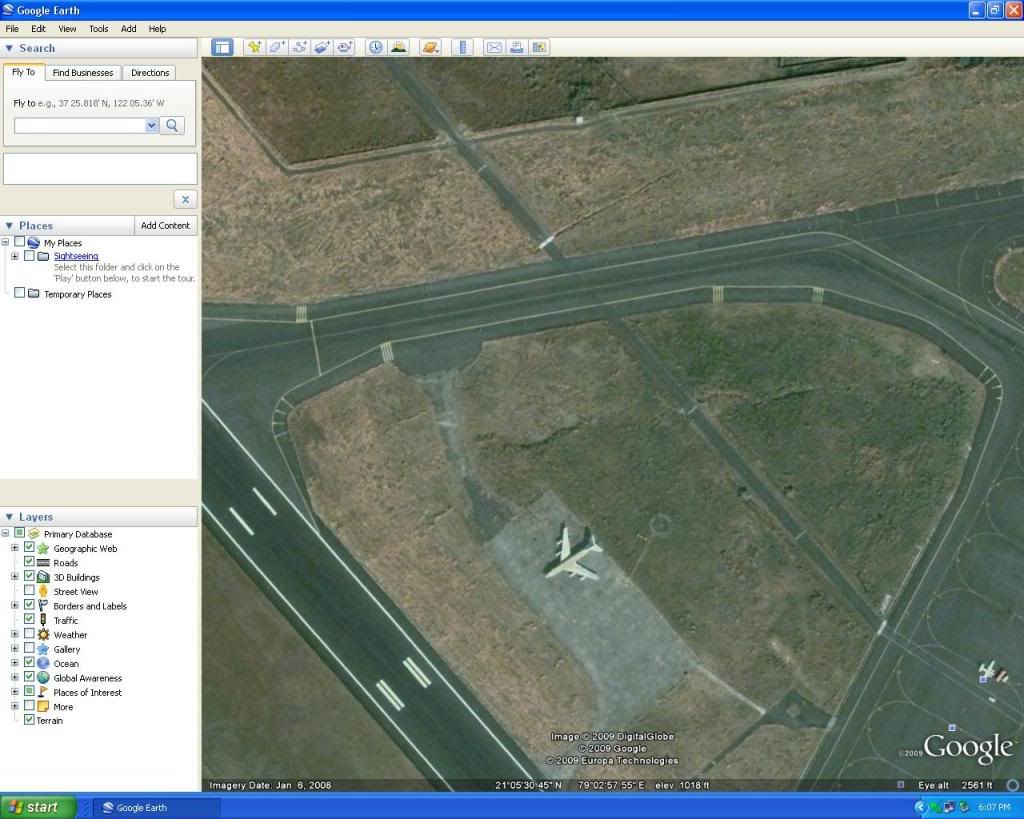Screen dimensions: 1024x819
Task: Toggle the sidebar panel toolbar icon
Action: coord(222,47)
